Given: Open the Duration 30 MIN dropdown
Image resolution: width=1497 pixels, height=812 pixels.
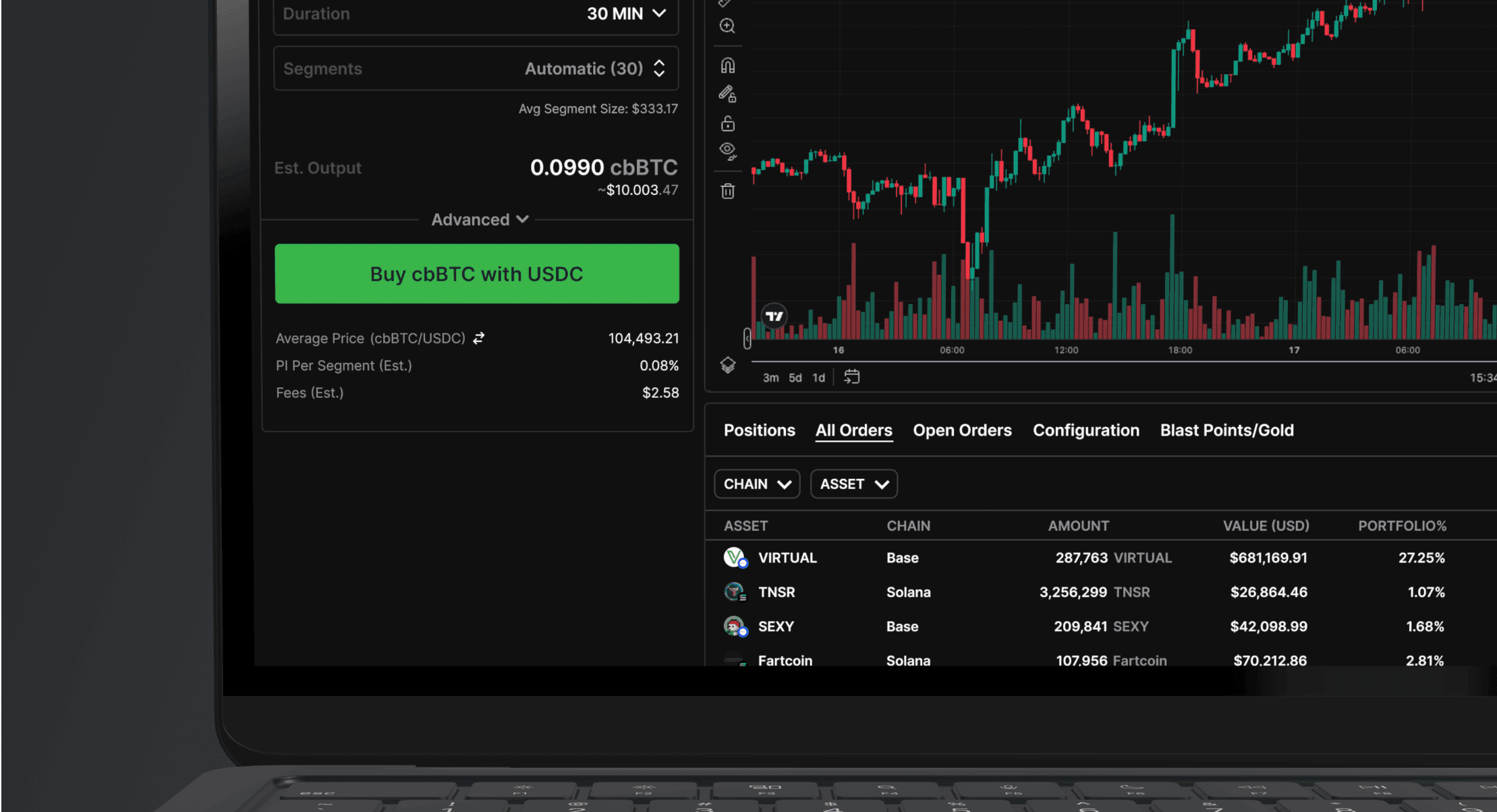Looking at the screenshot, I should [476, 14].
